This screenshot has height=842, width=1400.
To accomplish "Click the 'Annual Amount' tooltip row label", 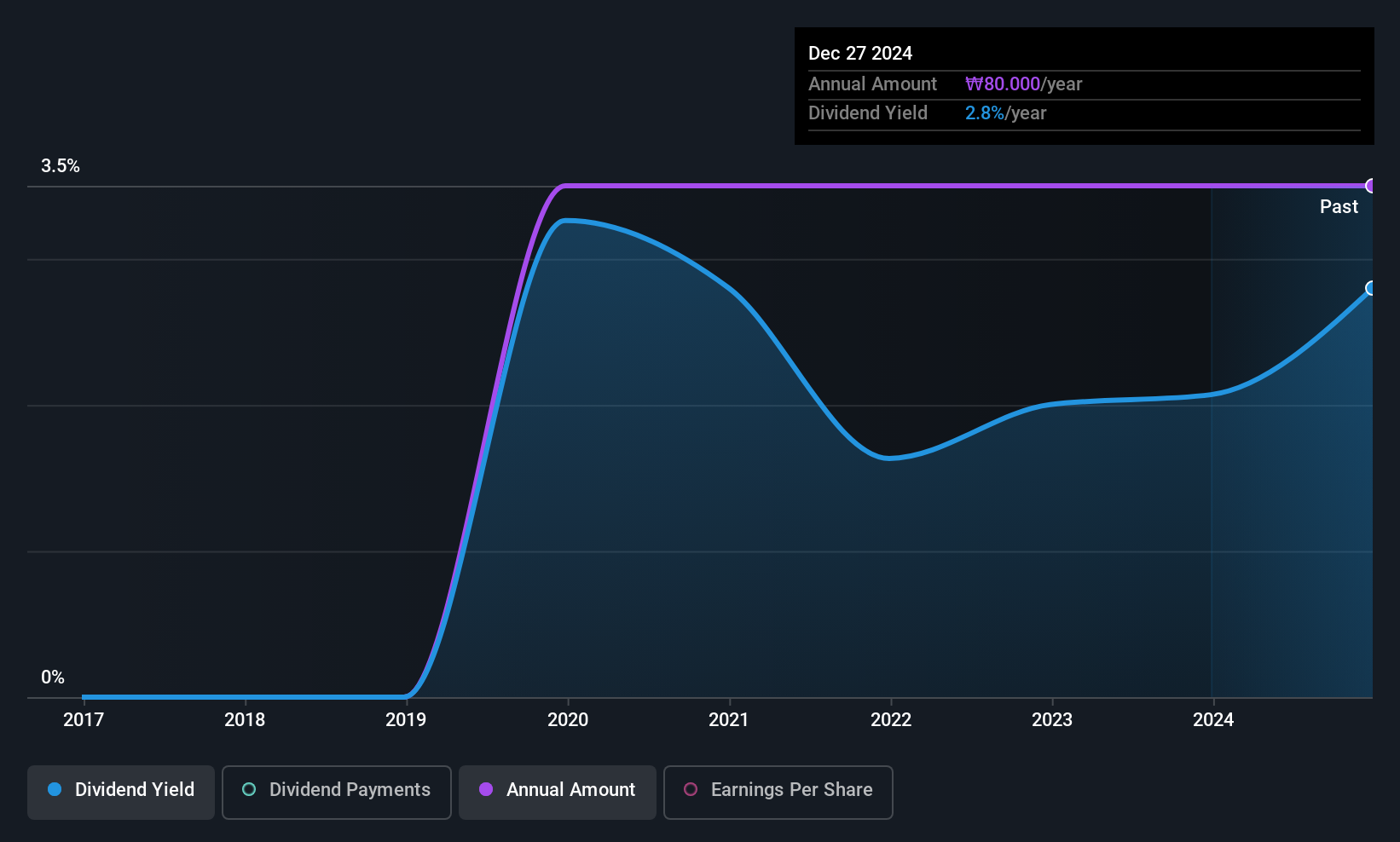I will click(872, 84).
